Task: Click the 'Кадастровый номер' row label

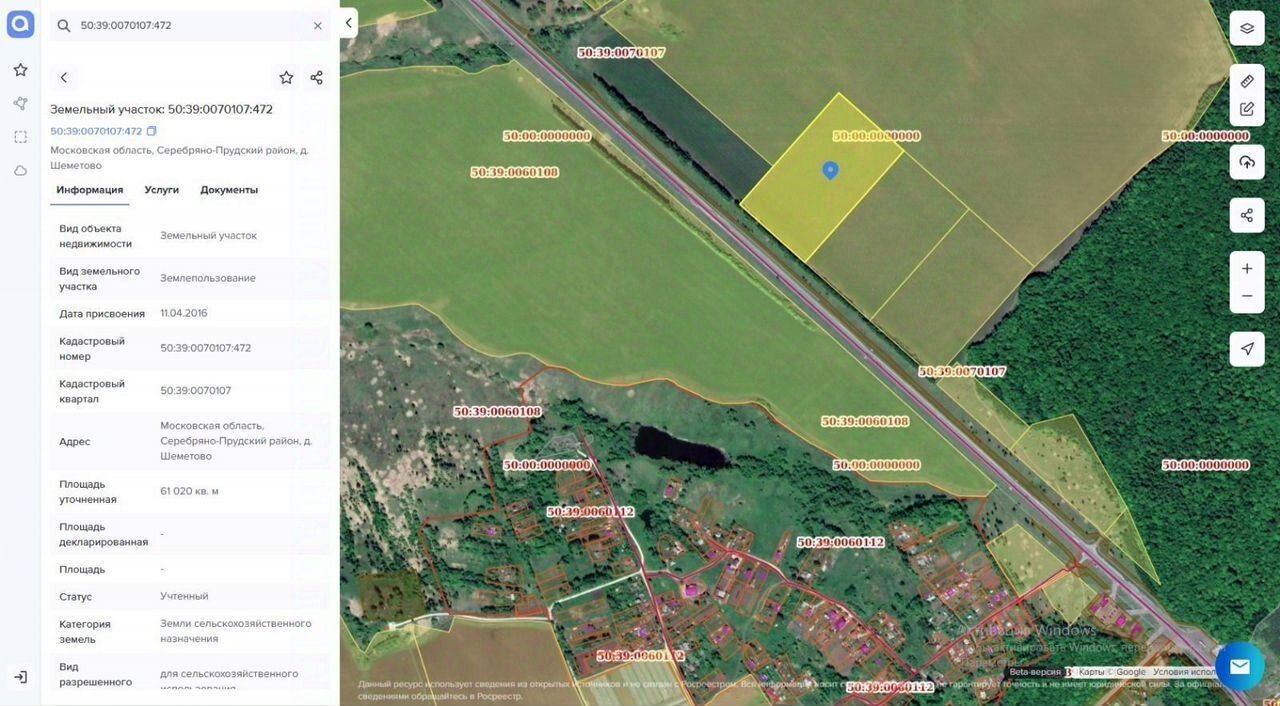Action: coord(92,349)
